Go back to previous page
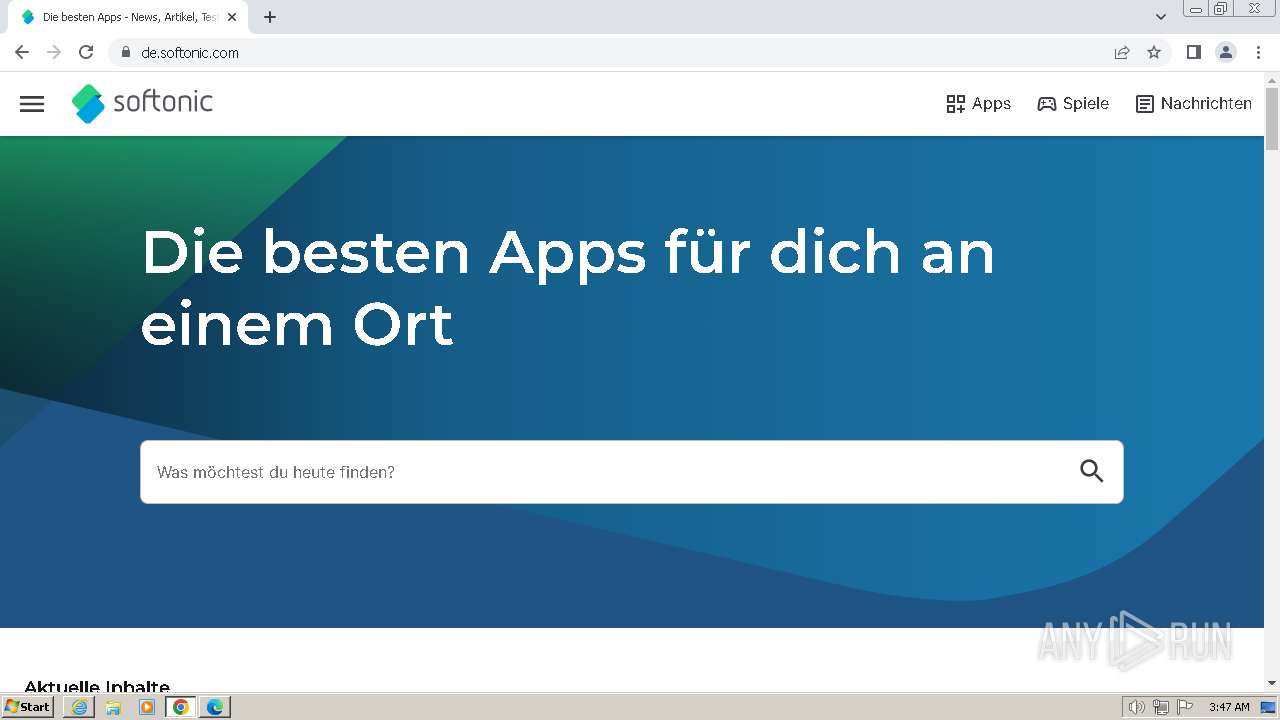 22,52
